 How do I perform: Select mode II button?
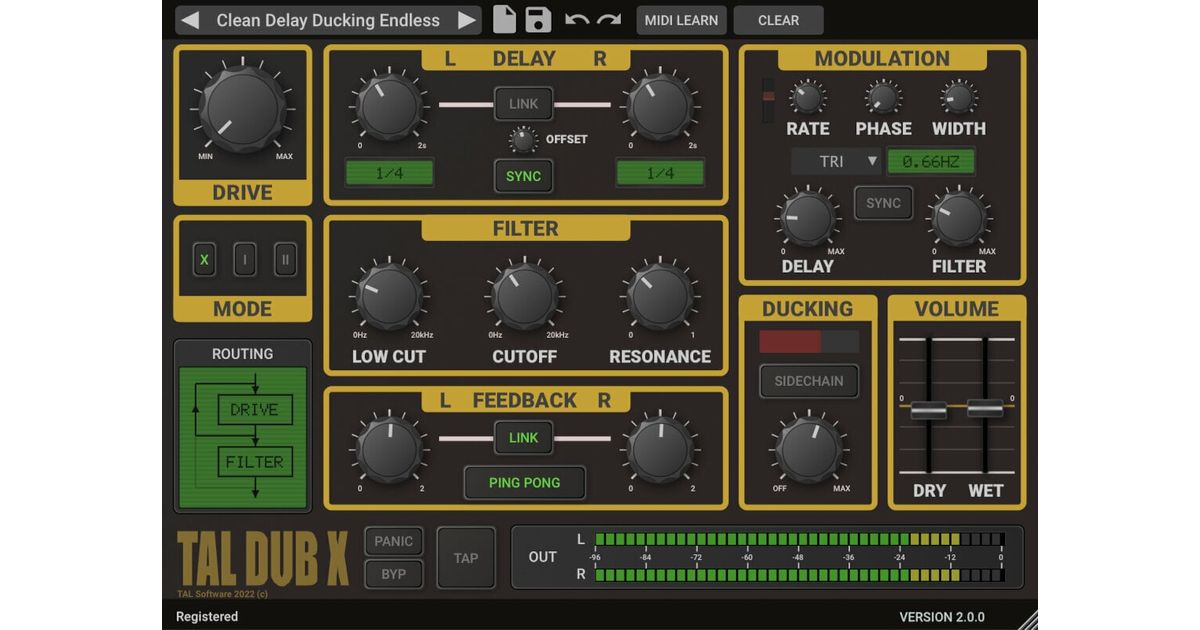(285, 260)
